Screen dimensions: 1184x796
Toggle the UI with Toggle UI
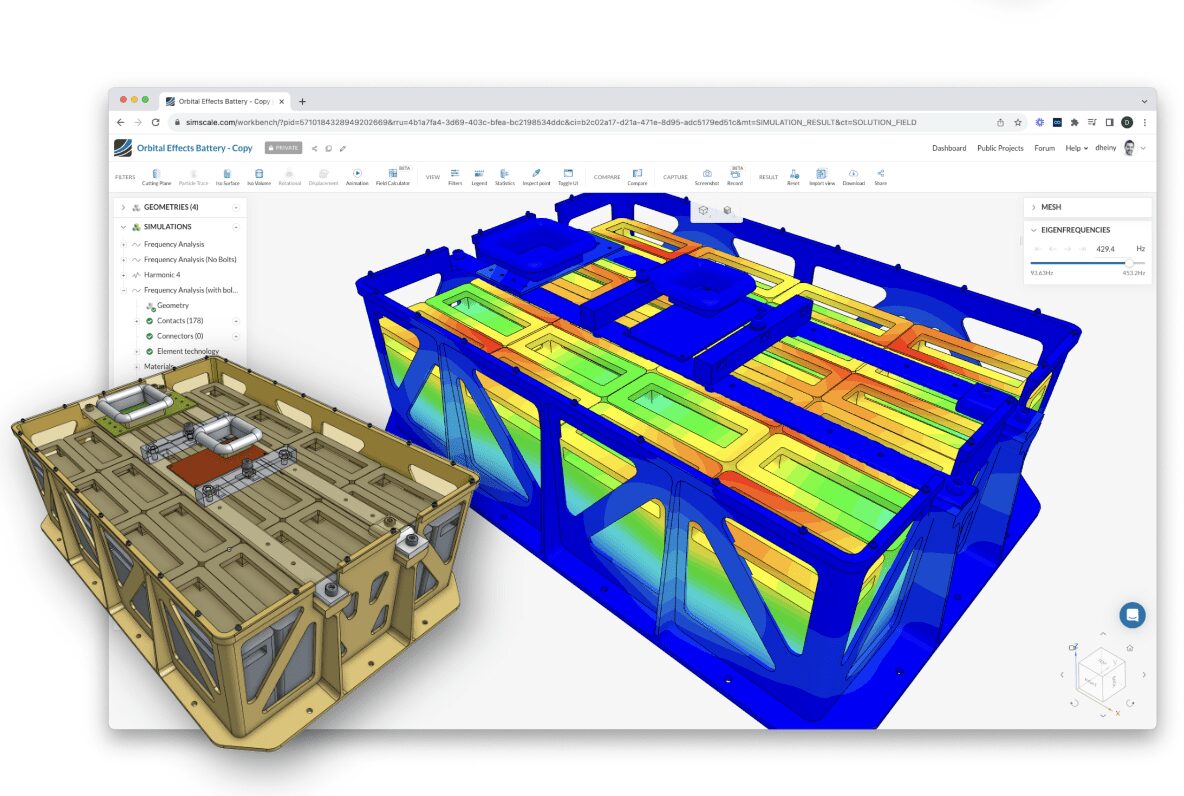568,175
